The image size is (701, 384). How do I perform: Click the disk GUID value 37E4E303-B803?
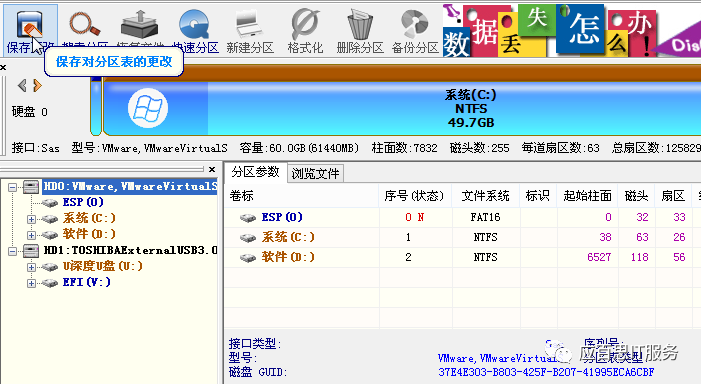pos(546,372)
